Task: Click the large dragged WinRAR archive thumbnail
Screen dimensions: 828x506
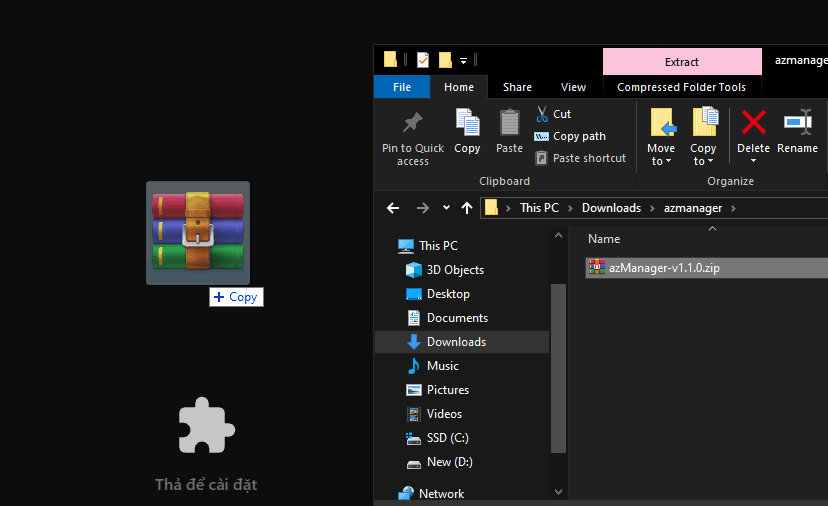Action: (198, 233)
